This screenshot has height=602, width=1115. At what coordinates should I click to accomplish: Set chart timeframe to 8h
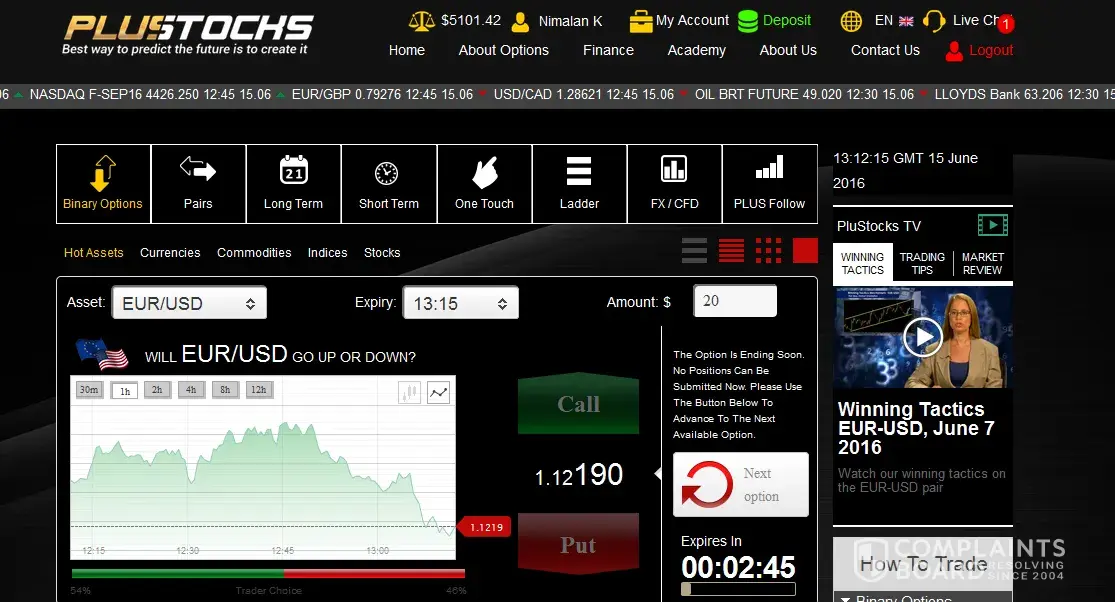[x=225, y=389]
